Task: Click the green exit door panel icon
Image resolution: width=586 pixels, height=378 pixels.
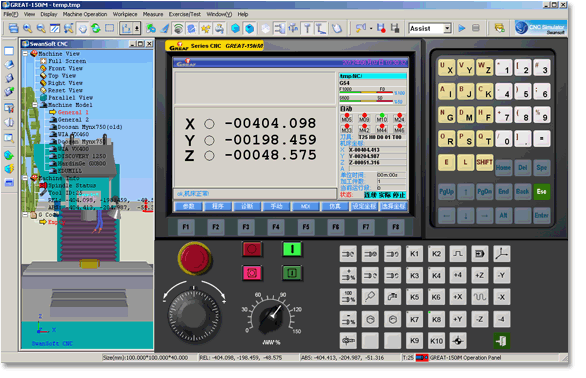Action: [501, 341]
